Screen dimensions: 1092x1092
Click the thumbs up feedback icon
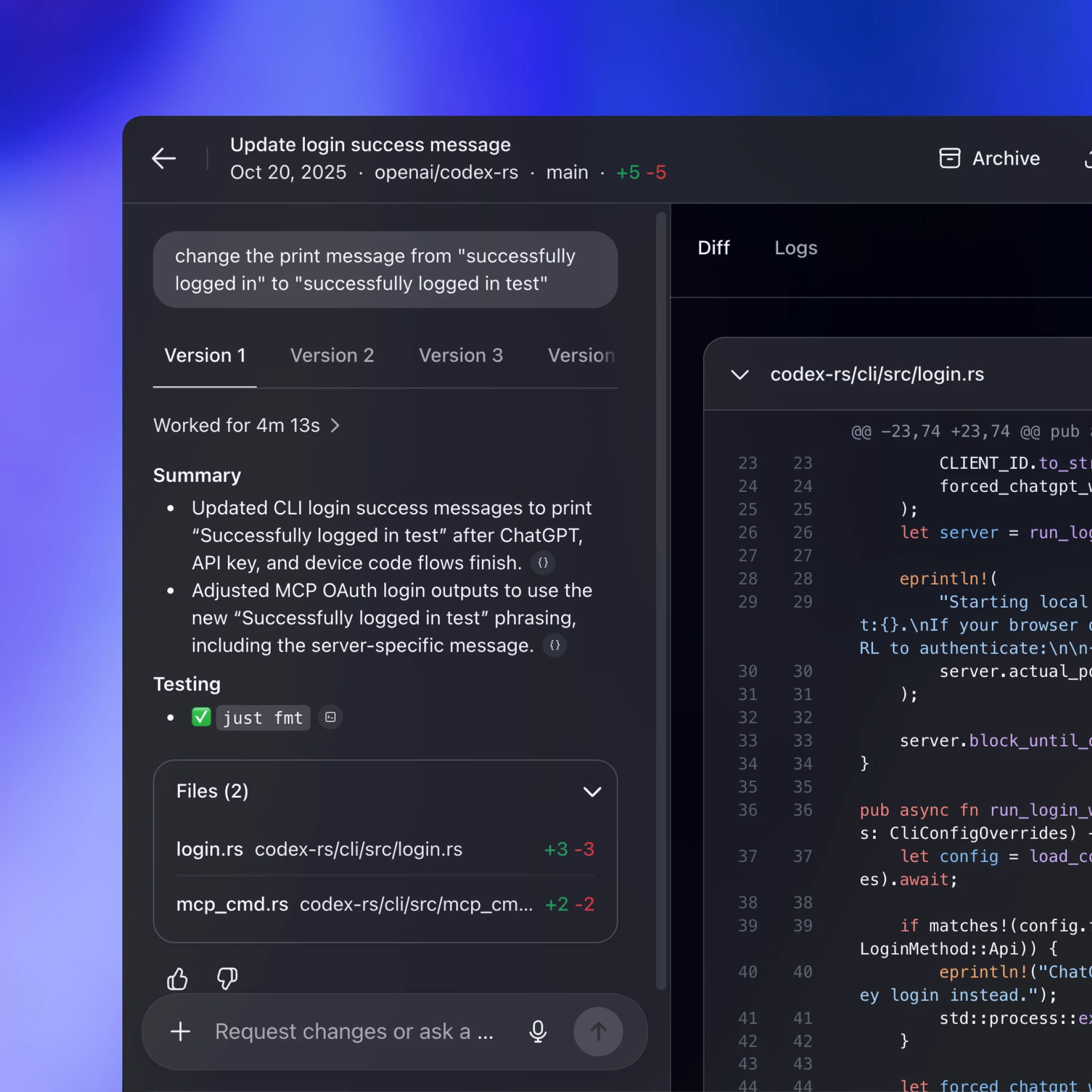click(177, 979)
